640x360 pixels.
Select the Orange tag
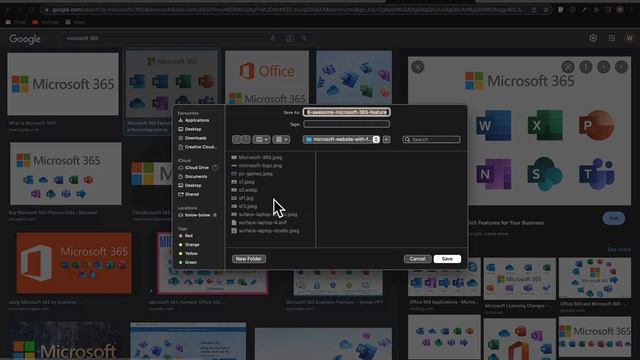[189, 245]
